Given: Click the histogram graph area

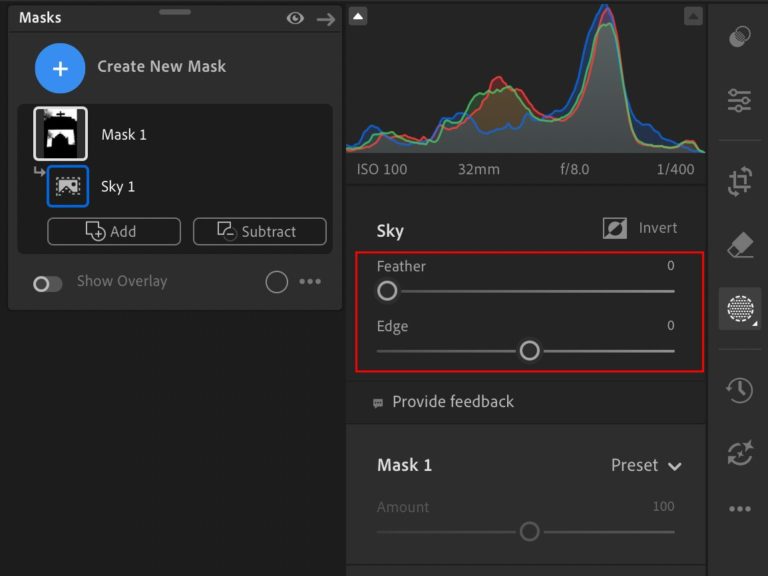Looking at the screenshot, I should pos(526,78).
